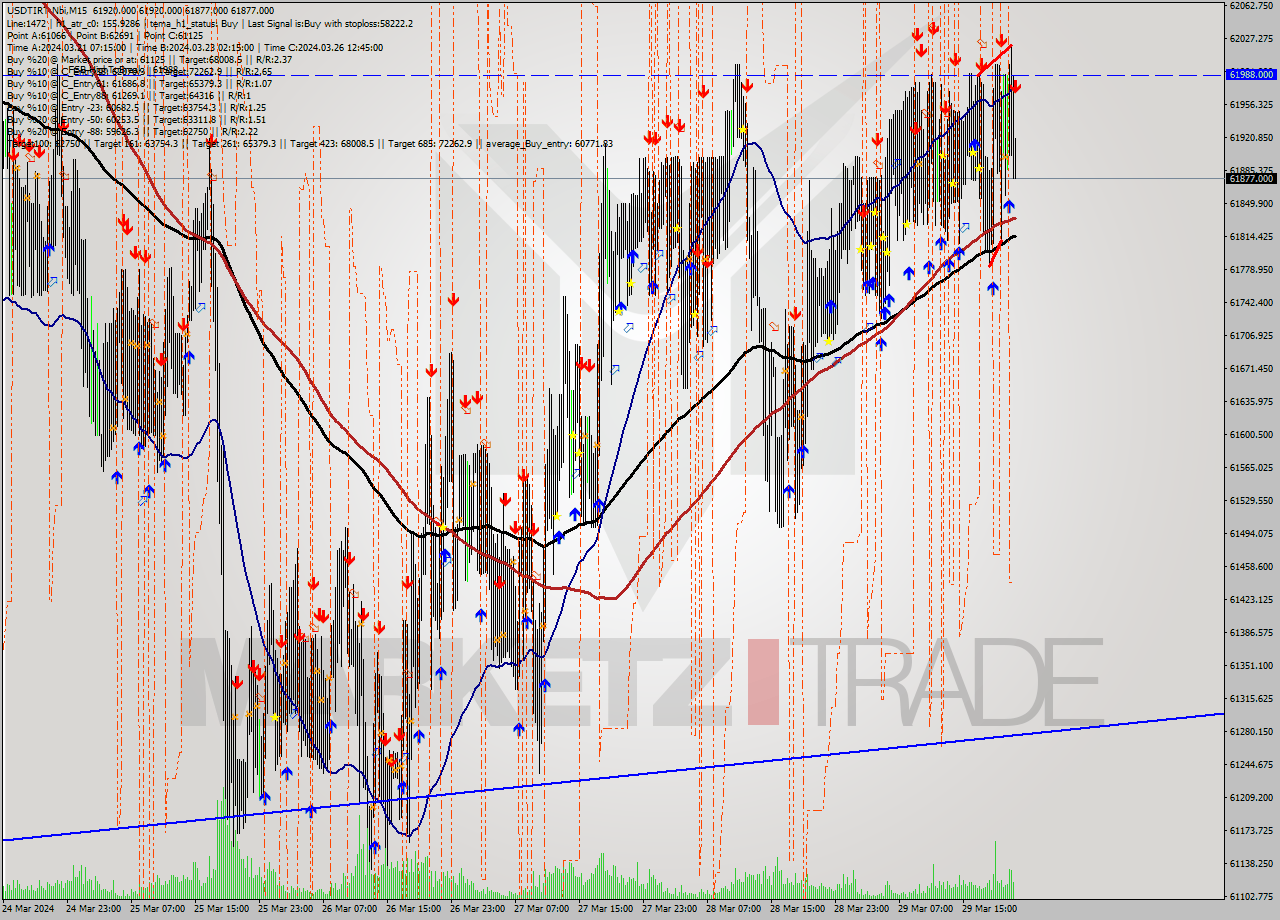Click the '27 Mar 07:00' time axis label

(542, 909)
